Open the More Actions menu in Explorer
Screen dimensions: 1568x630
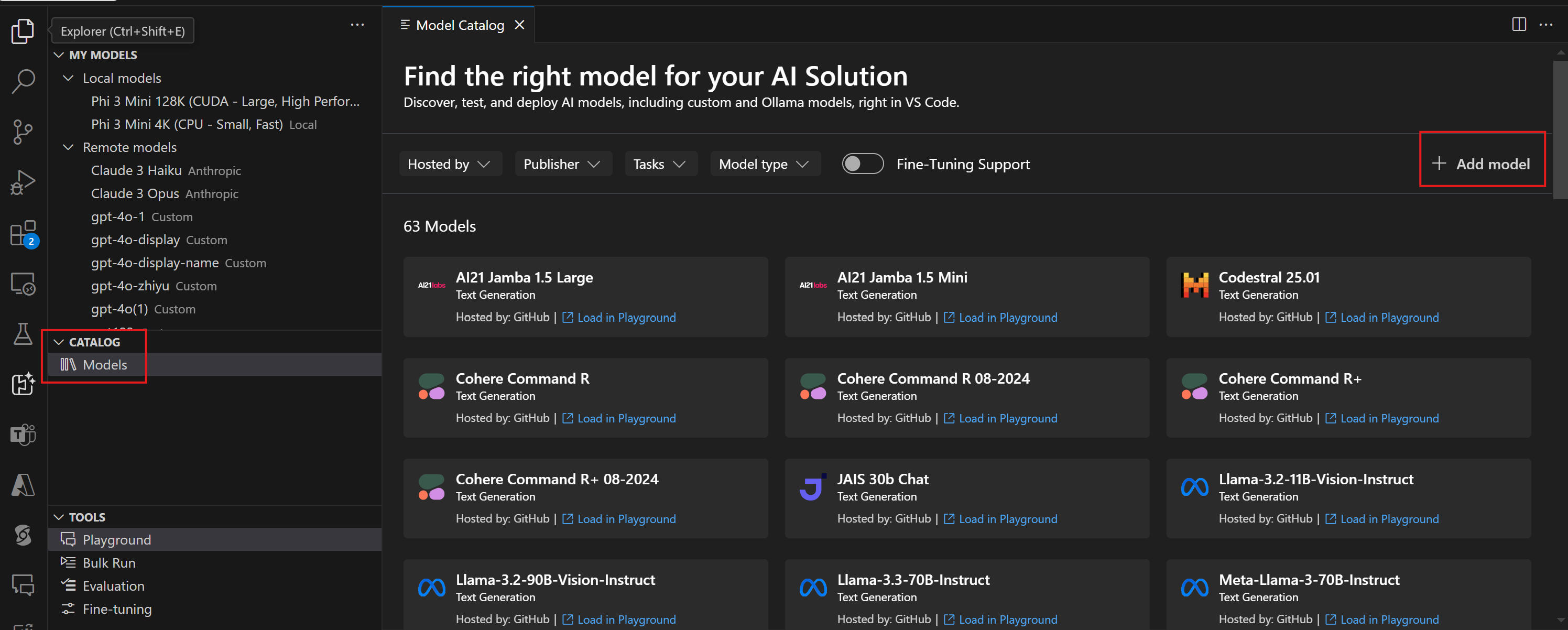[x=357, y=24]
